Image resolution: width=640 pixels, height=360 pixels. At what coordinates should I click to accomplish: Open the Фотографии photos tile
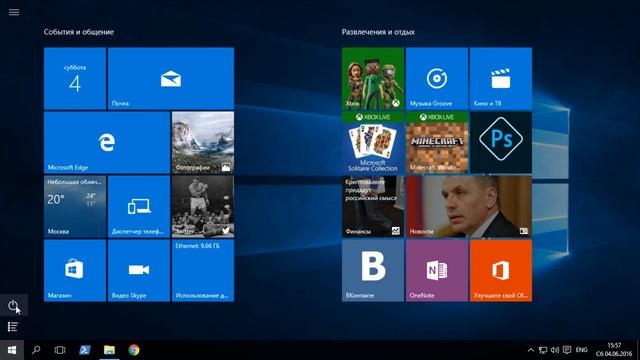[x=203, y=142]
